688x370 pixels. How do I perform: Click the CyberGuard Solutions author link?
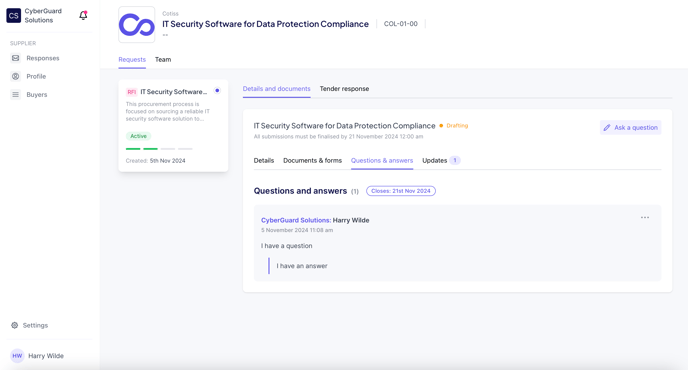pyautogui.click(x=296, y=220)
